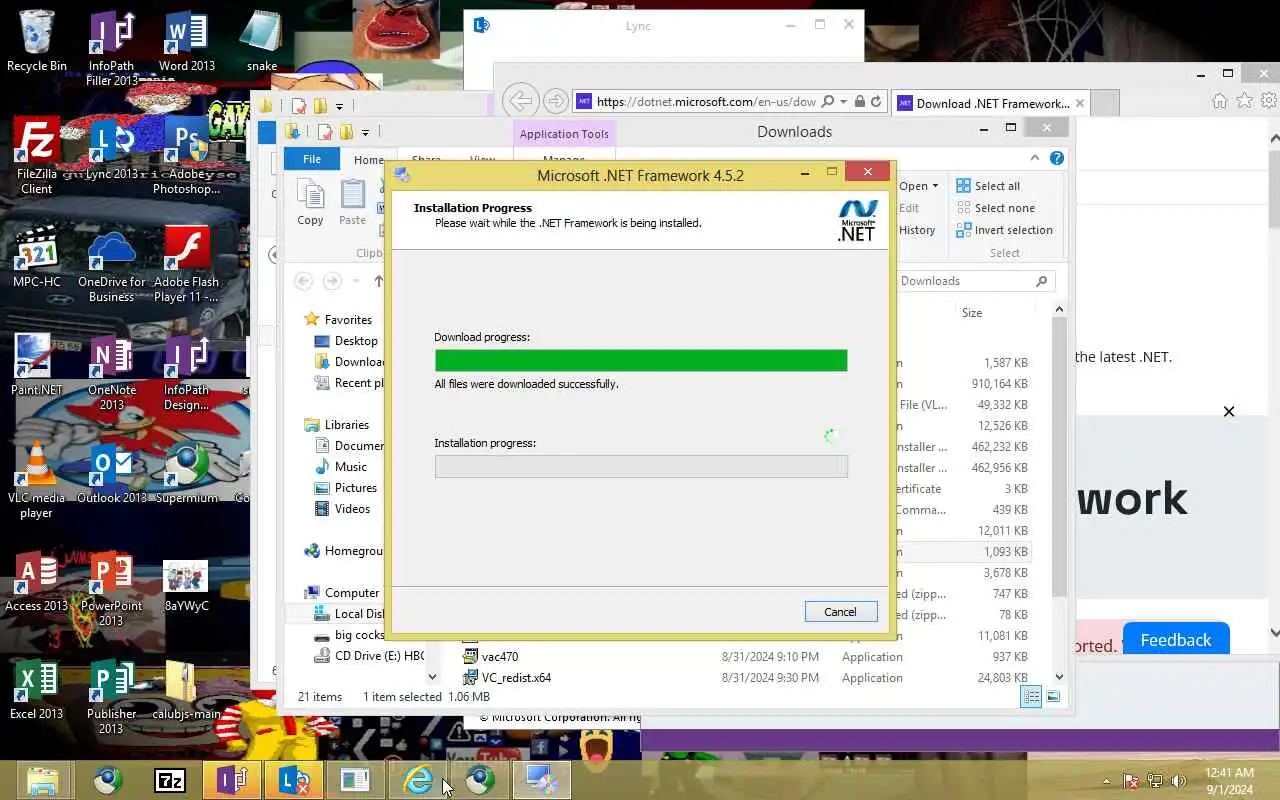
Task: Click Invert selection in Explorer ribbon
Action: pos(1004,230)
